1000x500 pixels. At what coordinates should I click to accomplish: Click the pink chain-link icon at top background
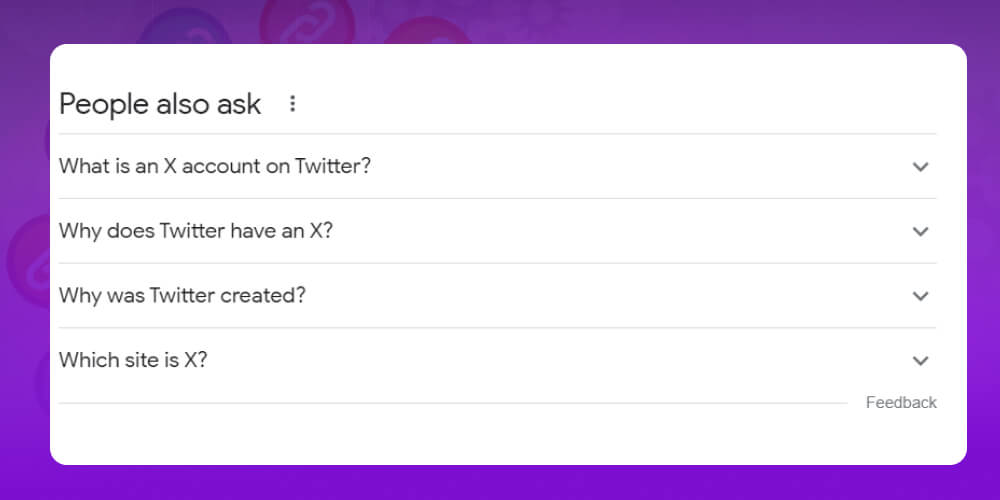coord(307,22)
